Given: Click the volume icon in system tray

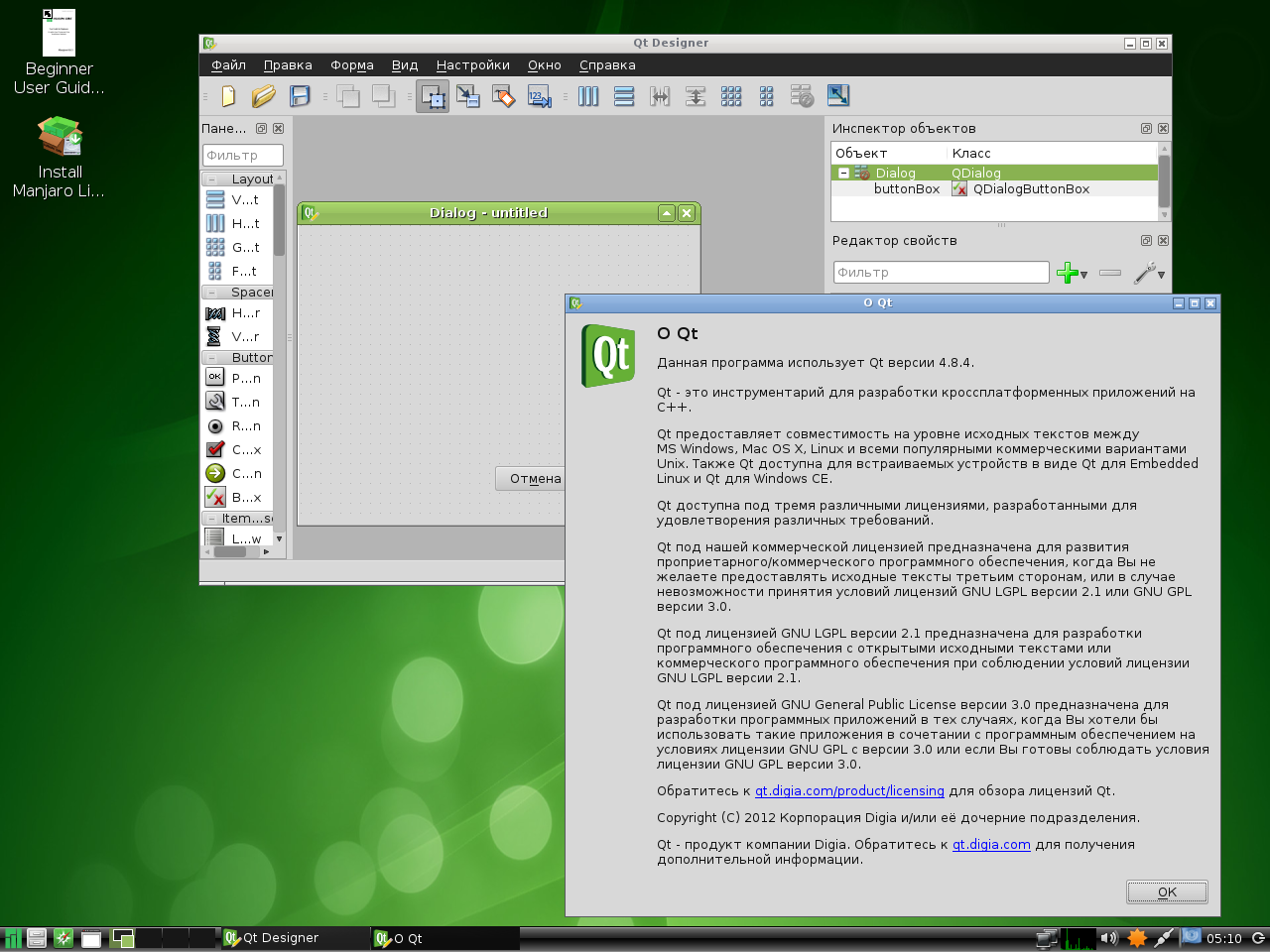Looking at the screenshot, I should (x=1108, y=938).
